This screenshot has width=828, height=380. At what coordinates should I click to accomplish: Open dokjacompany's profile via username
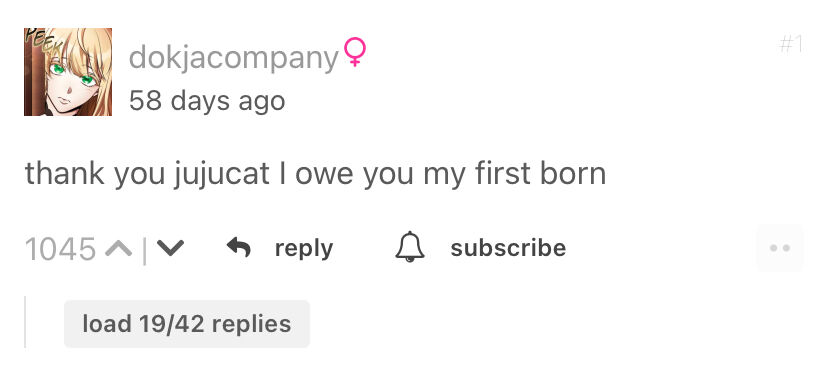[233, 58]
